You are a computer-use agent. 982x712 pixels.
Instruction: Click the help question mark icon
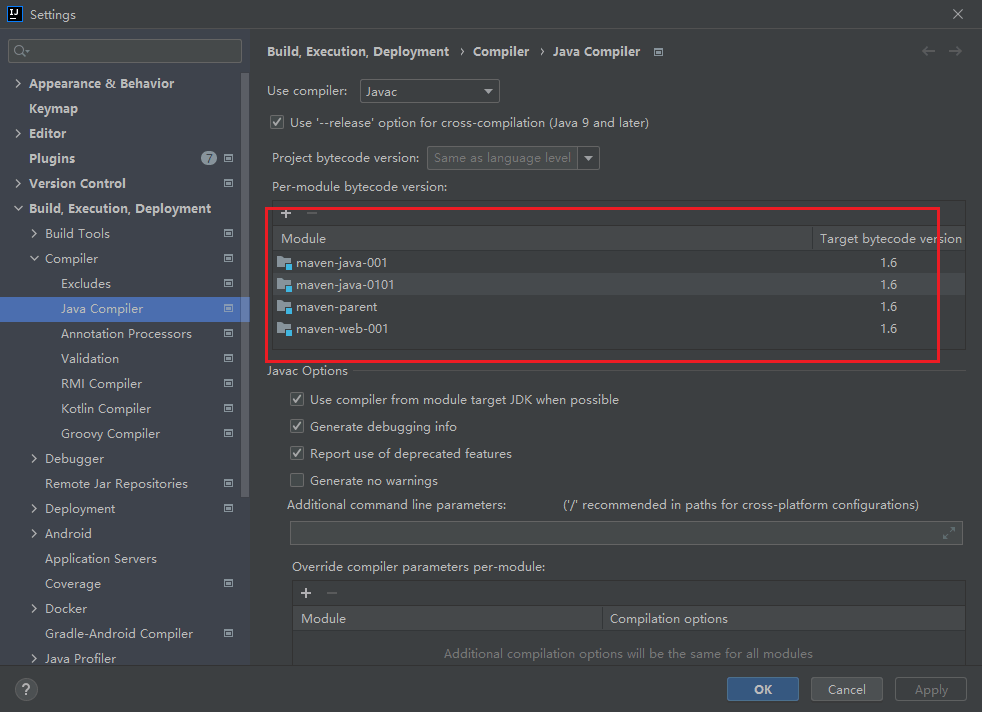tap(26, 689)
